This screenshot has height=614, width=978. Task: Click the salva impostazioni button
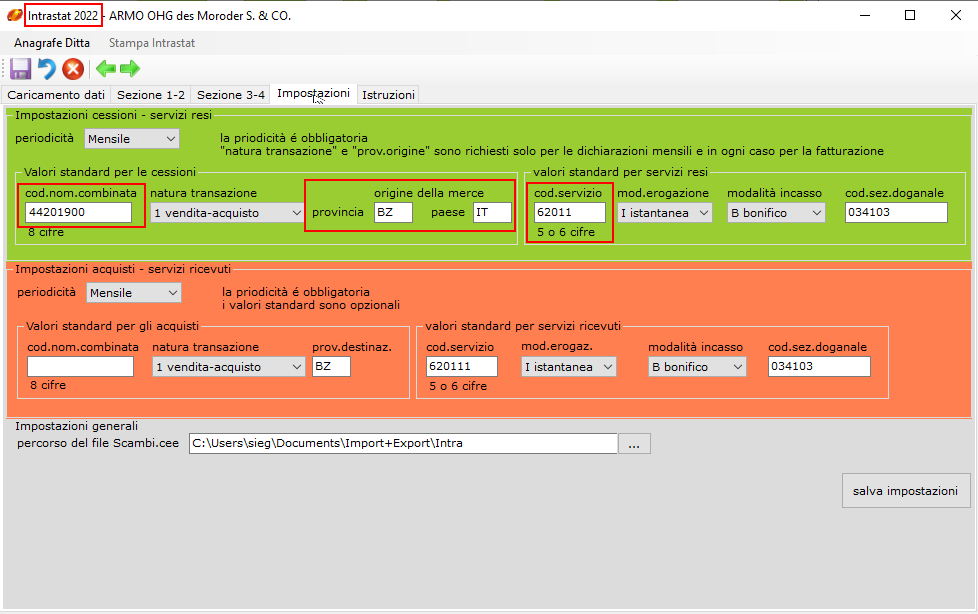tap(905, 491)
